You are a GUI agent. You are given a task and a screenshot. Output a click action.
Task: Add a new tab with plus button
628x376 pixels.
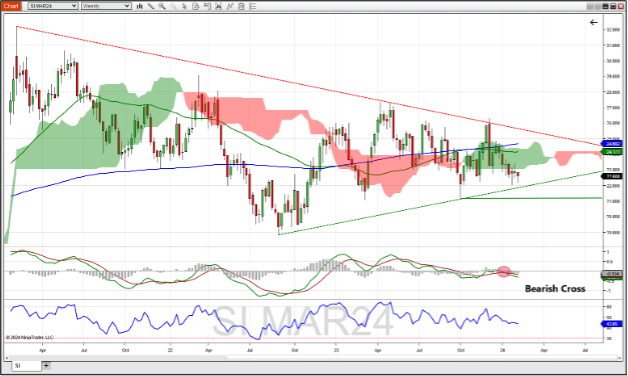[46, 365]
